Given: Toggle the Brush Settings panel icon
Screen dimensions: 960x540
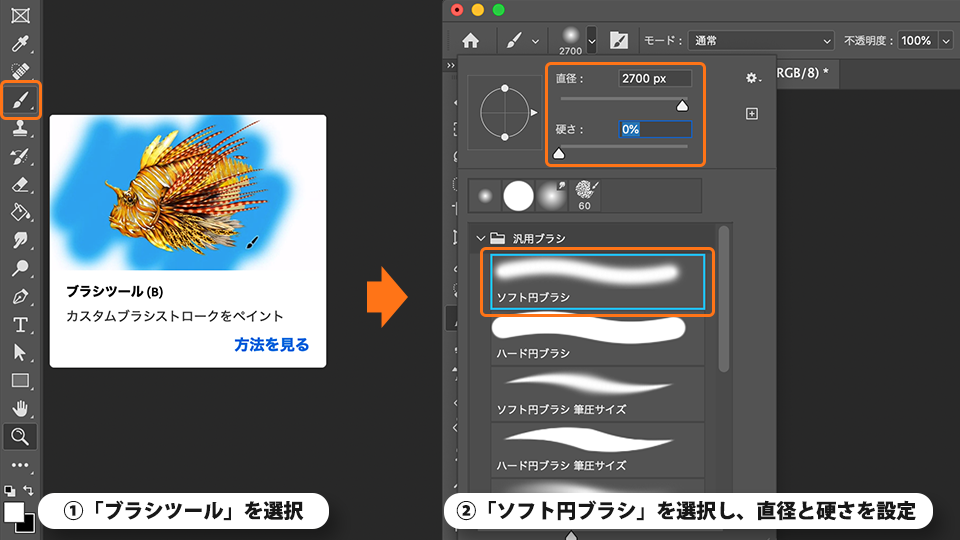Looking at the screenshot, I should (619, 41).
